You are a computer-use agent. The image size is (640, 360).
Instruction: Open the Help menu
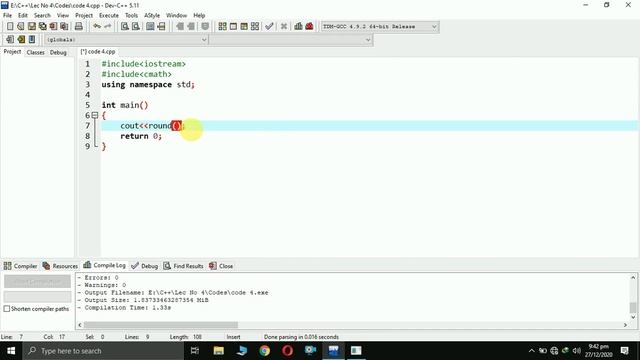click(199, 16)
